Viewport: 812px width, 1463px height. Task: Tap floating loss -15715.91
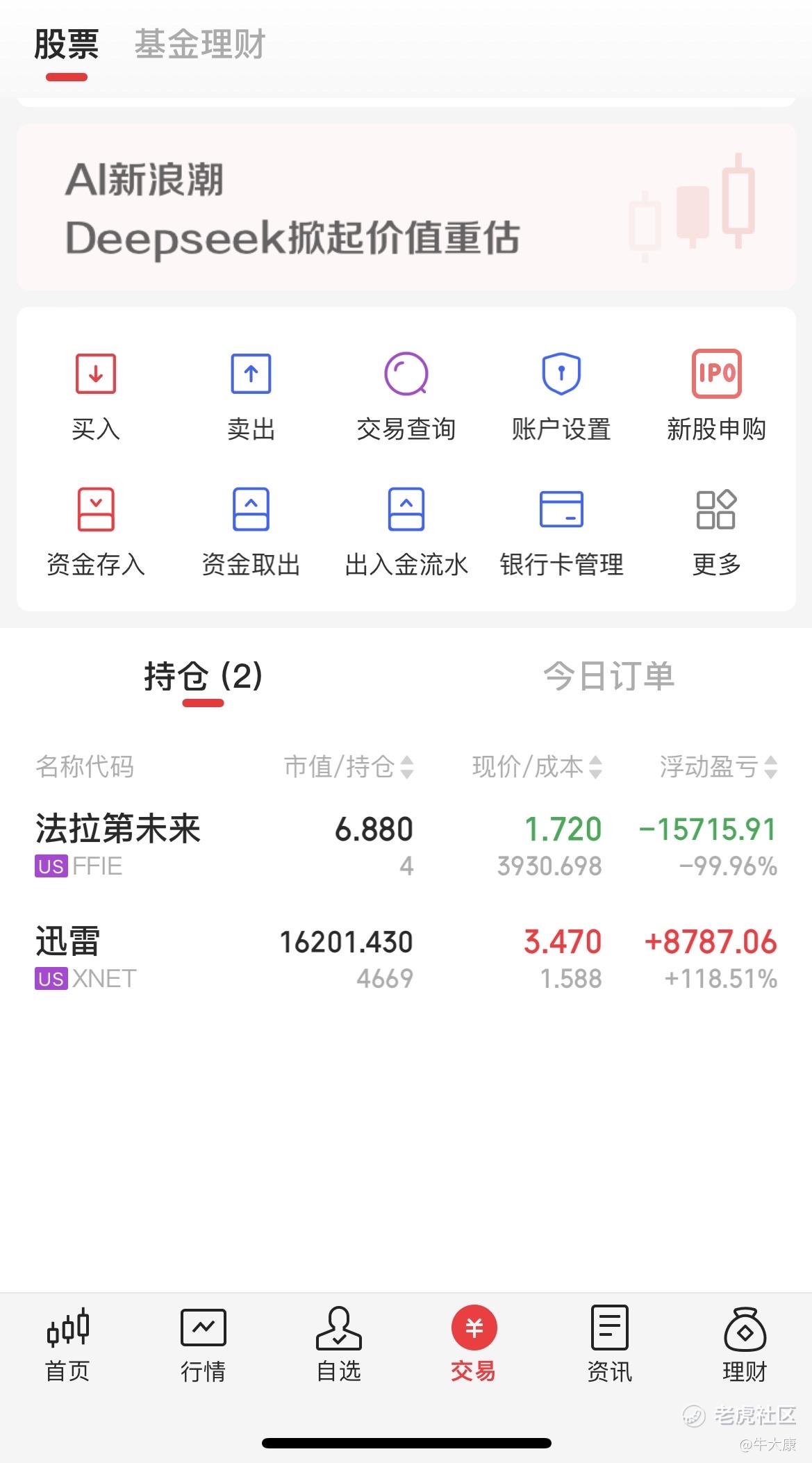[x=707, y=829]
